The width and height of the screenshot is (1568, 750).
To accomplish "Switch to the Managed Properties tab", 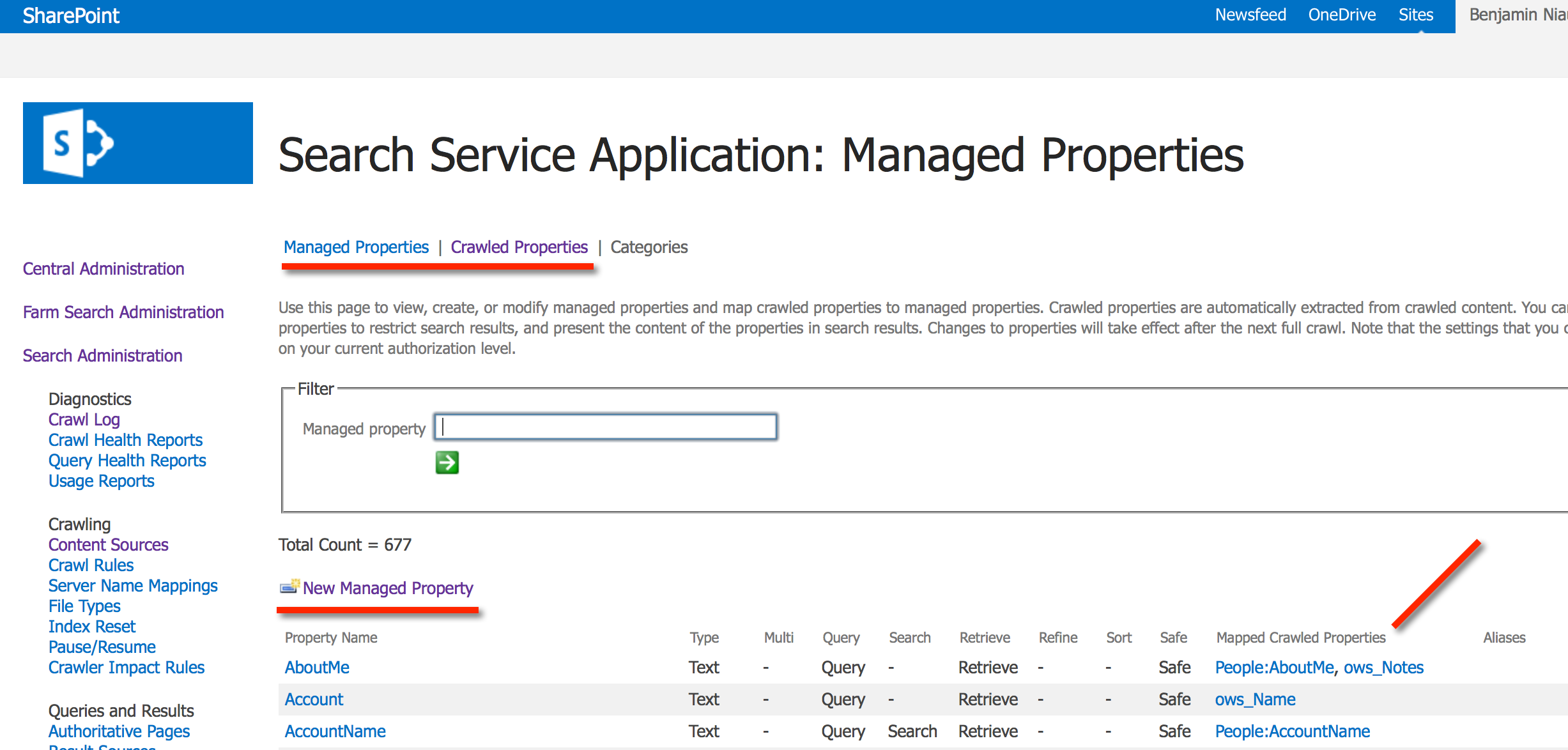I will pyautogui.click(x=357, y=247).
